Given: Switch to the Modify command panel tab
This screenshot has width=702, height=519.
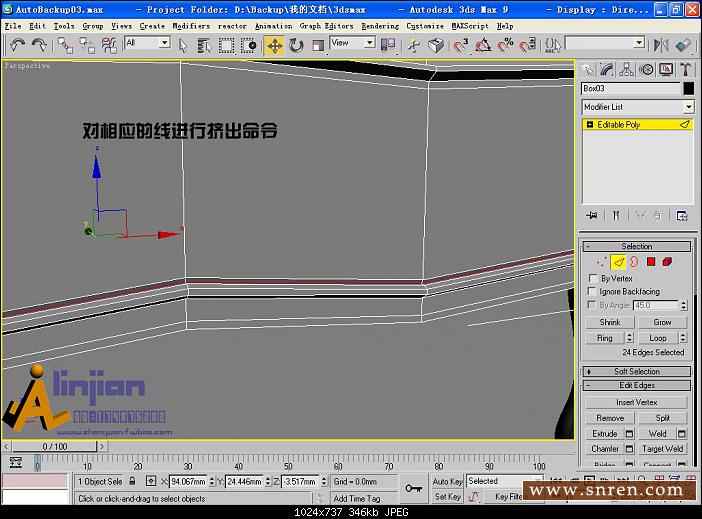Looking at the screenshot, I should pos(607,70).
